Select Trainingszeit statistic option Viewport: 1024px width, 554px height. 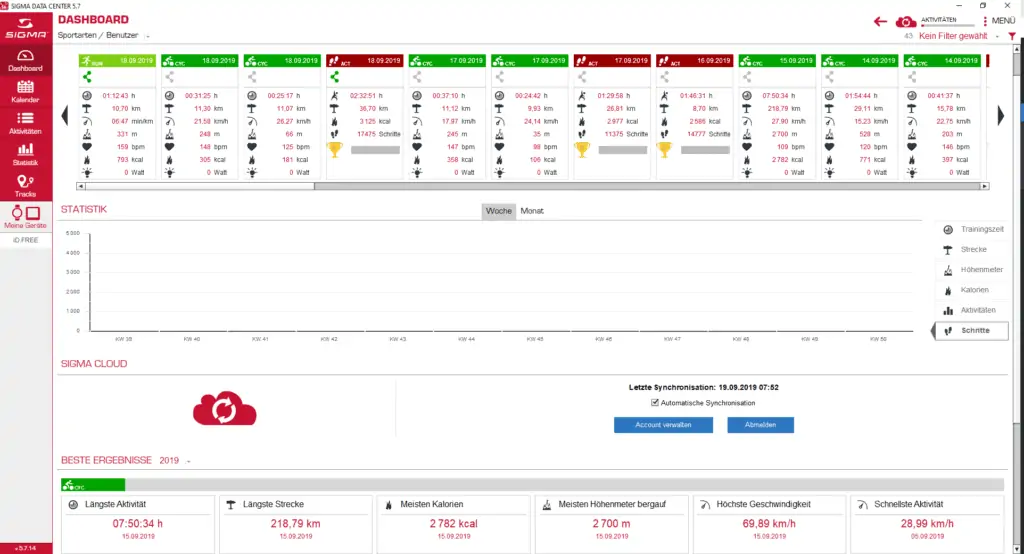[x=972, y=230]
